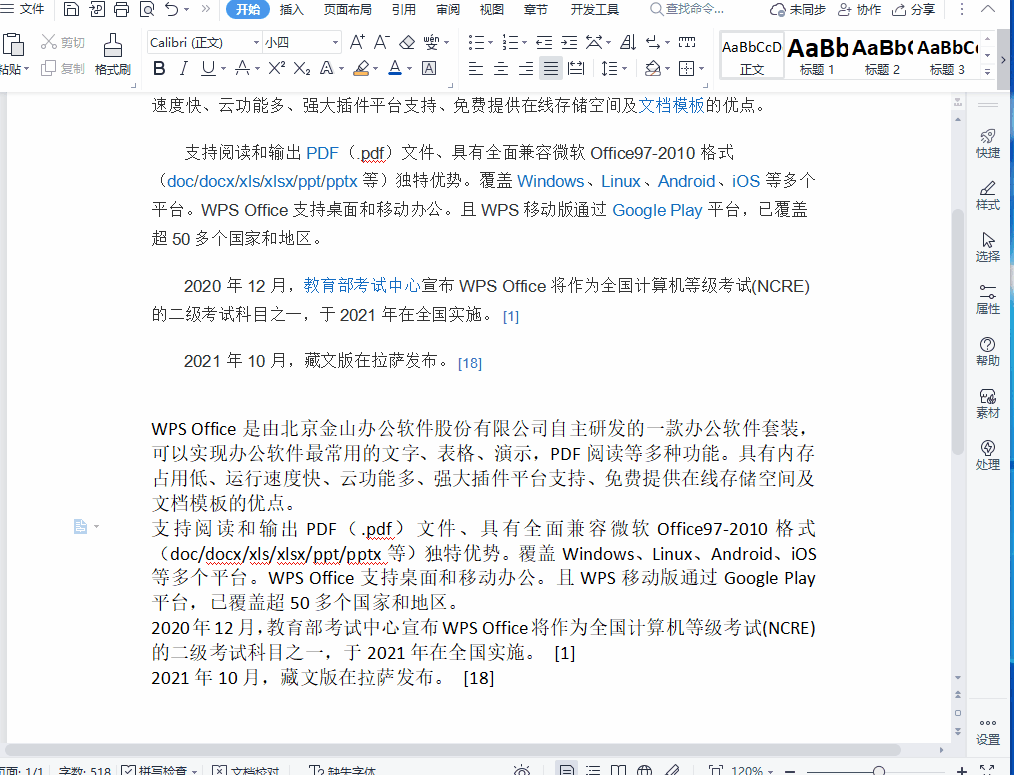This screenshot has height=775, width=1014.
Task: Toggle Italic formatting
Action: [x=184, y=68]
